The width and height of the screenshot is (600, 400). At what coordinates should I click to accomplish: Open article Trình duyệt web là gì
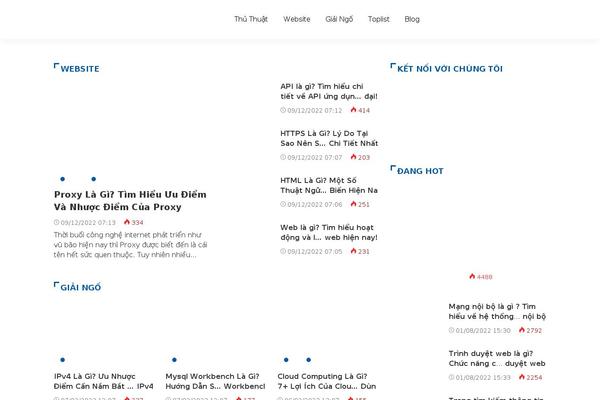coord(497,358)
